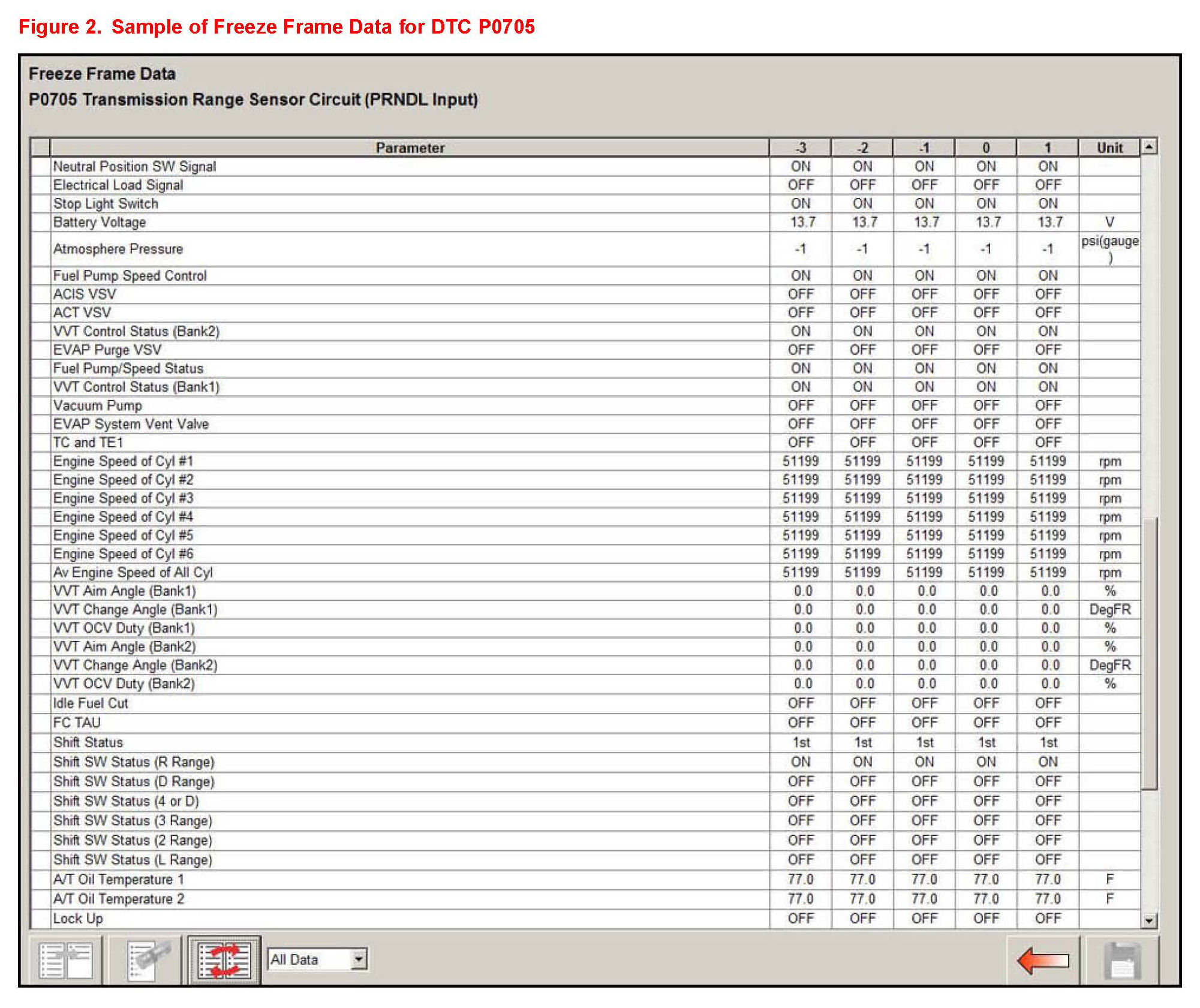Select the A/T Oil Temperature 1 row

point(119,880)
